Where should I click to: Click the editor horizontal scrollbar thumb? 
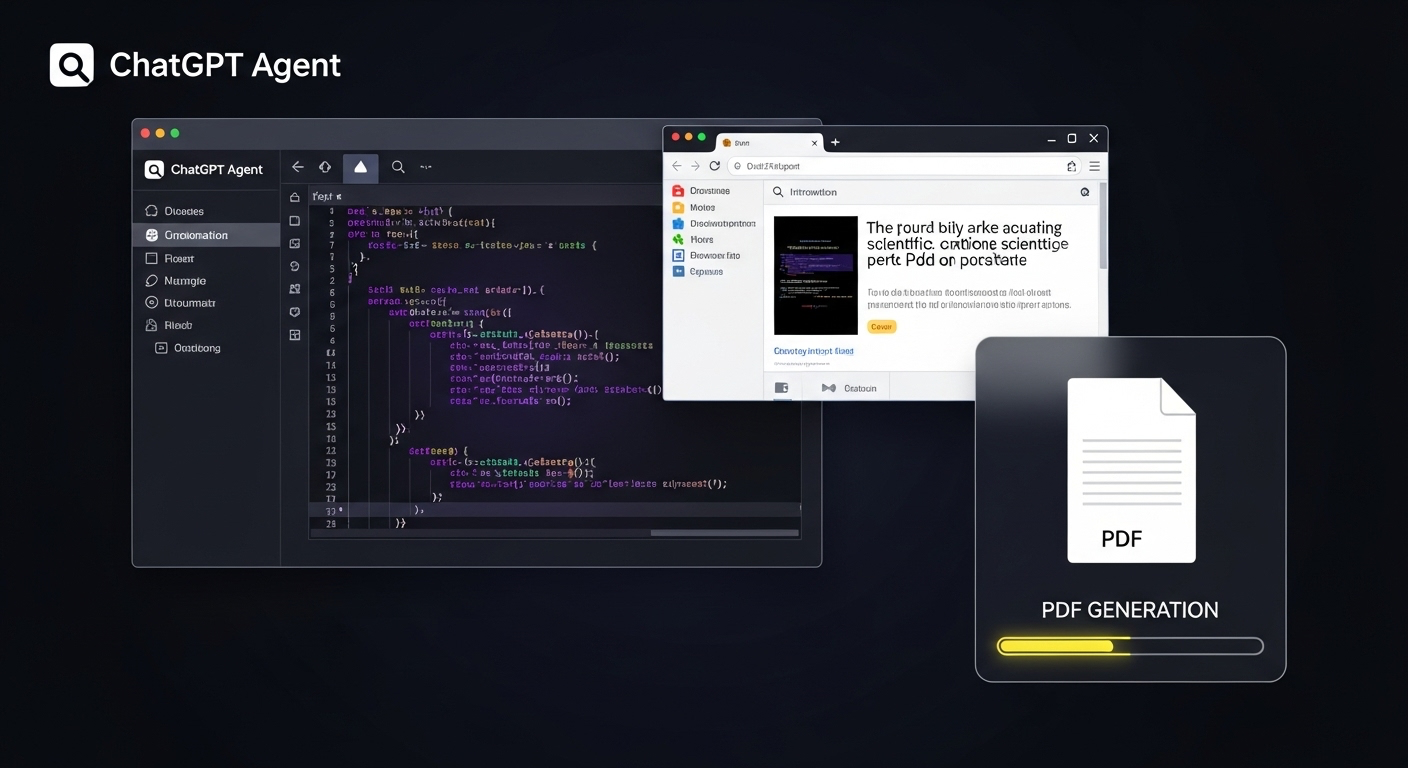coord(724,533)
